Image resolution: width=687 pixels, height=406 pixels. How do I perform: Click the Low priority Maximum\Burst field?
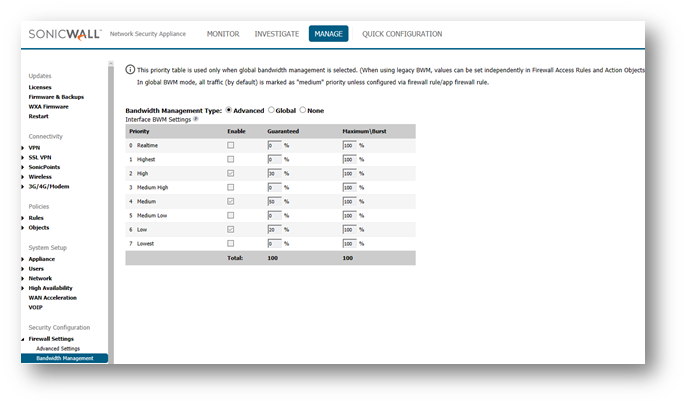pyautogui.click(x=349, y=229)
